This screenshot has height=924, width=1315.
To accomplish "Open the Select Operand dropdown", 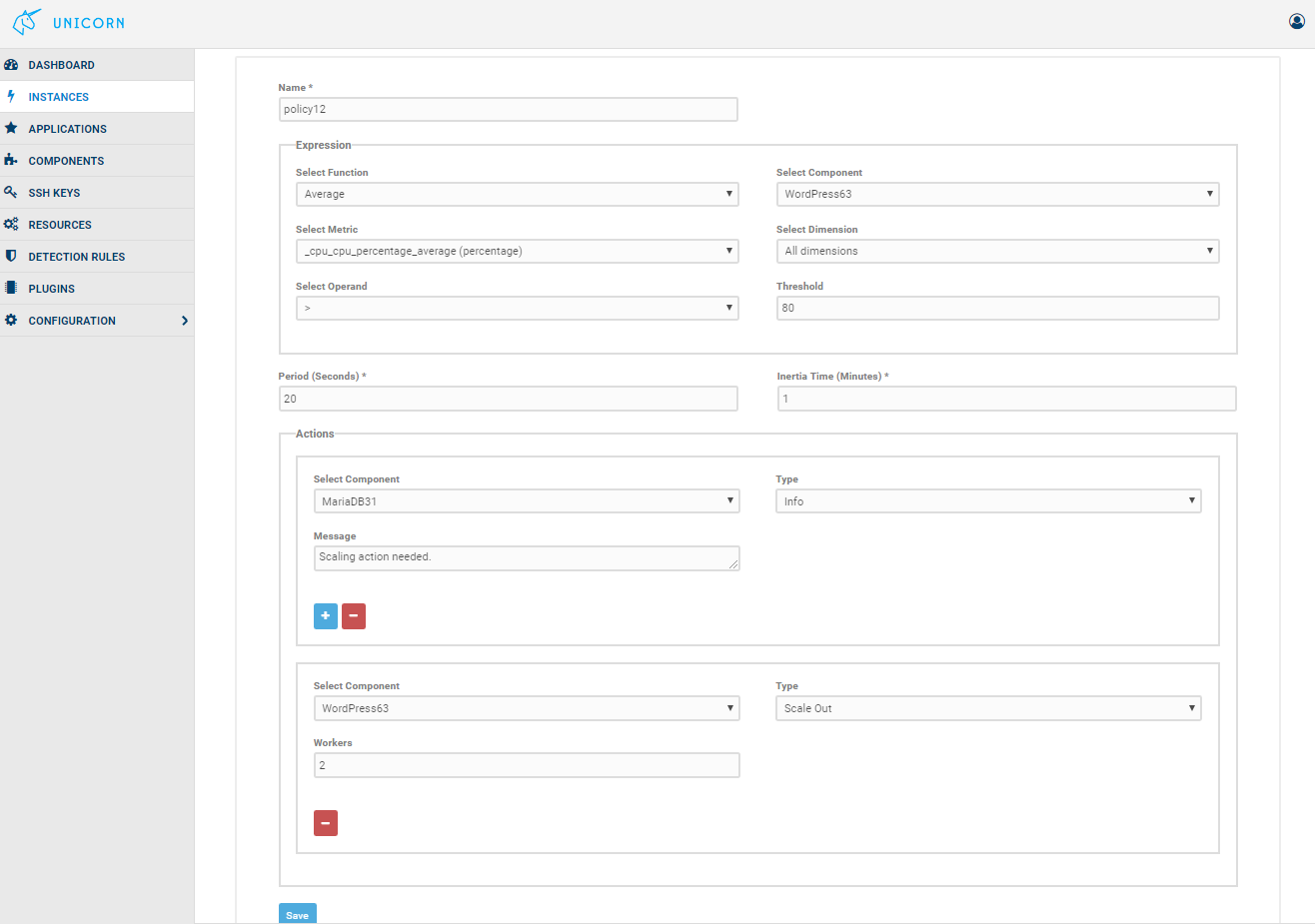I will 518,308.
